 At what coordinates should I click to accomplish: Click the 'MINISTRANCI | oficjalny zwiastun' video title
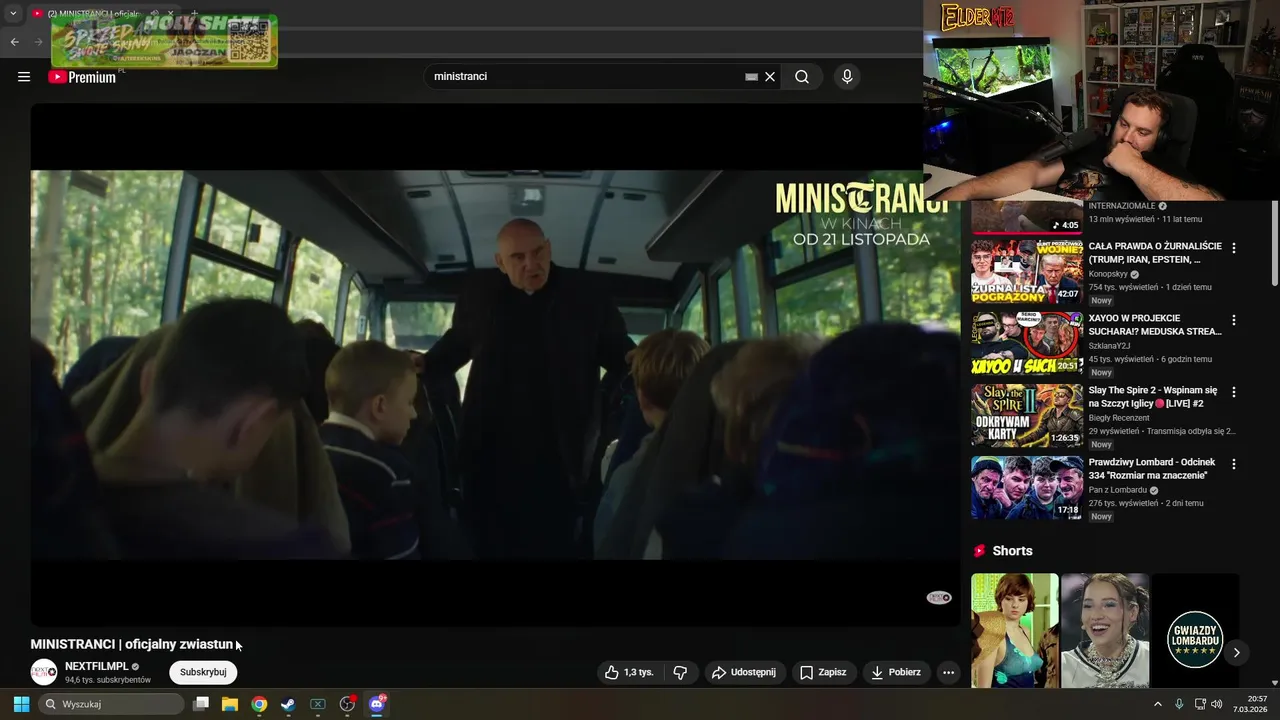pyautogui.click(x=132, y=644)
